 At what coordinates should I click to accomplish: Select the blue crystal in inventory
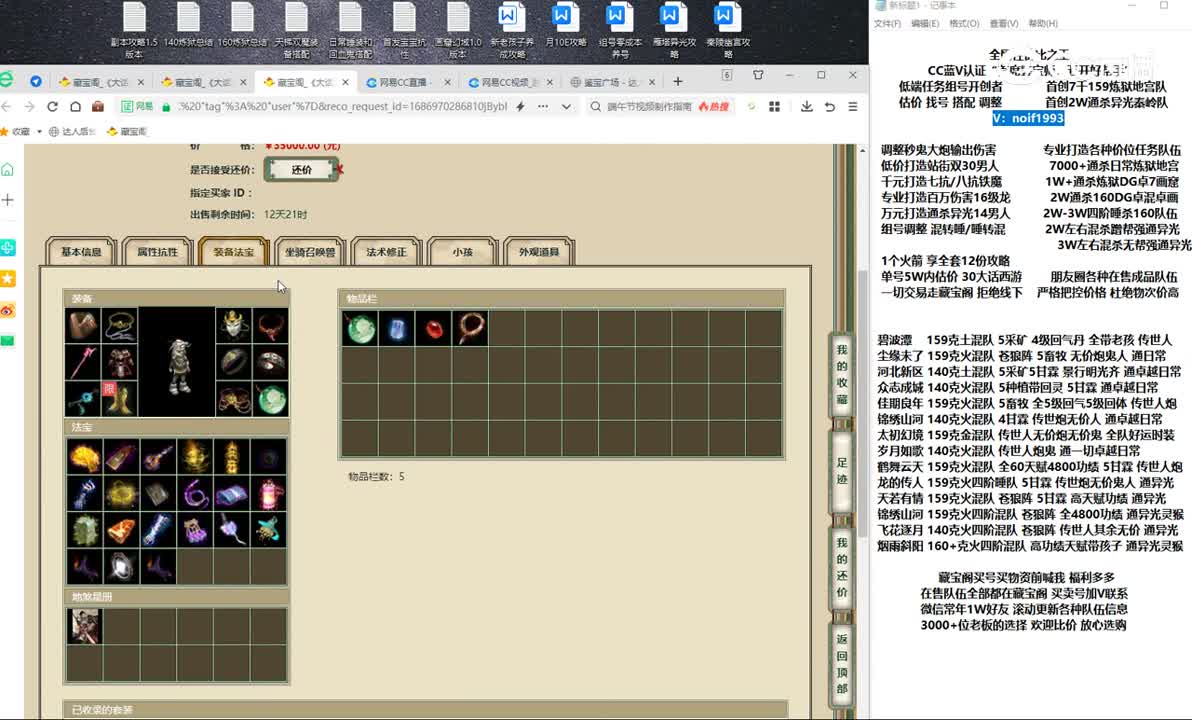point(396,328)
